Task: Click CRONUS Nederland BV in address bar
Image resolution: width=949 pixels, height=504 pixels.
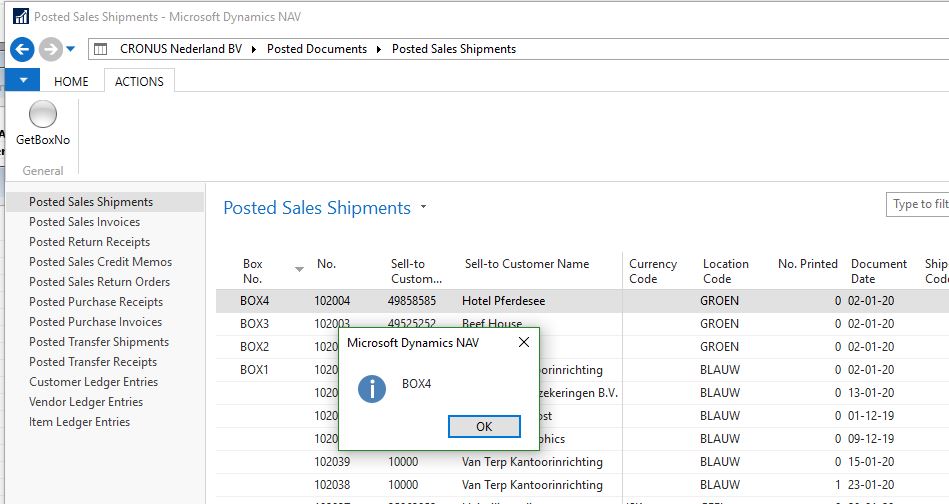Action: pos(178,49)
